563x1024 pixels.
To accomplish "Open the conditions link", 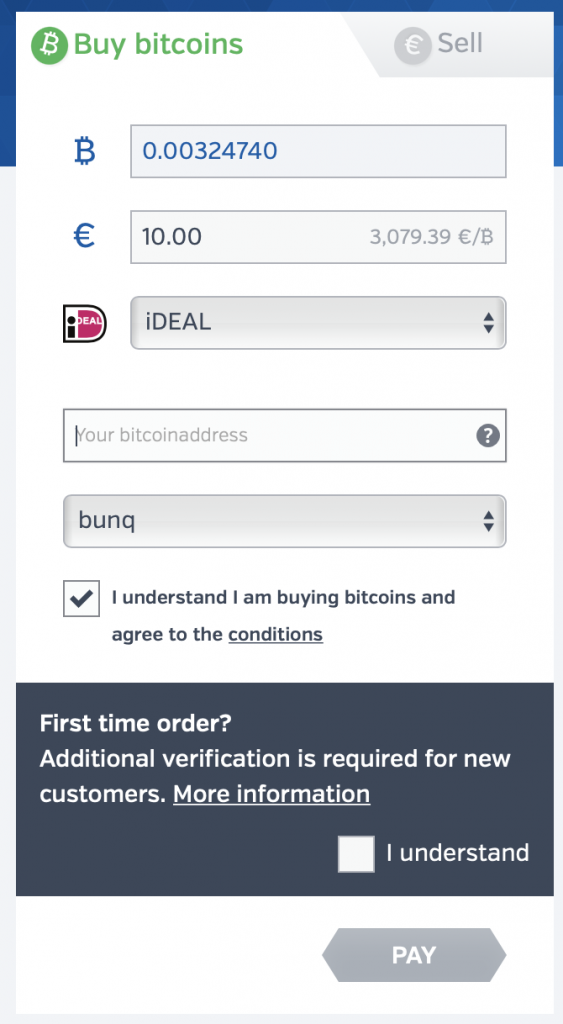I will point(276,635).
